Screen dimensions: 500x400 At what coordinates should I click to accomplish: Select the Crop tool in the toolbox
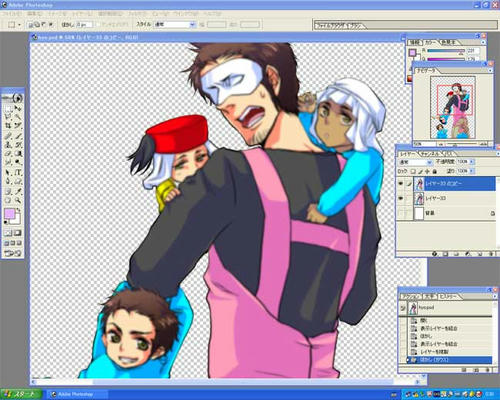point(8,126)
